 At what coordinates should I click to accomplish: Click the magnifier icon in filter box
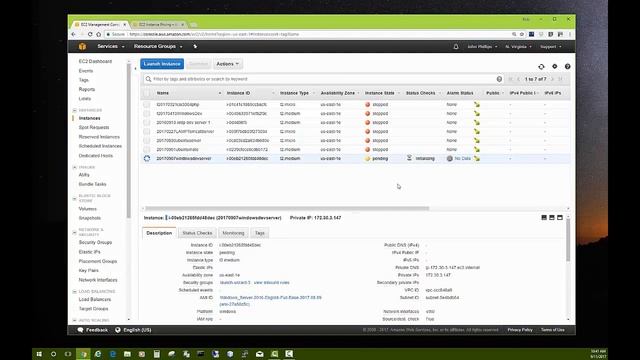(148, 79)
